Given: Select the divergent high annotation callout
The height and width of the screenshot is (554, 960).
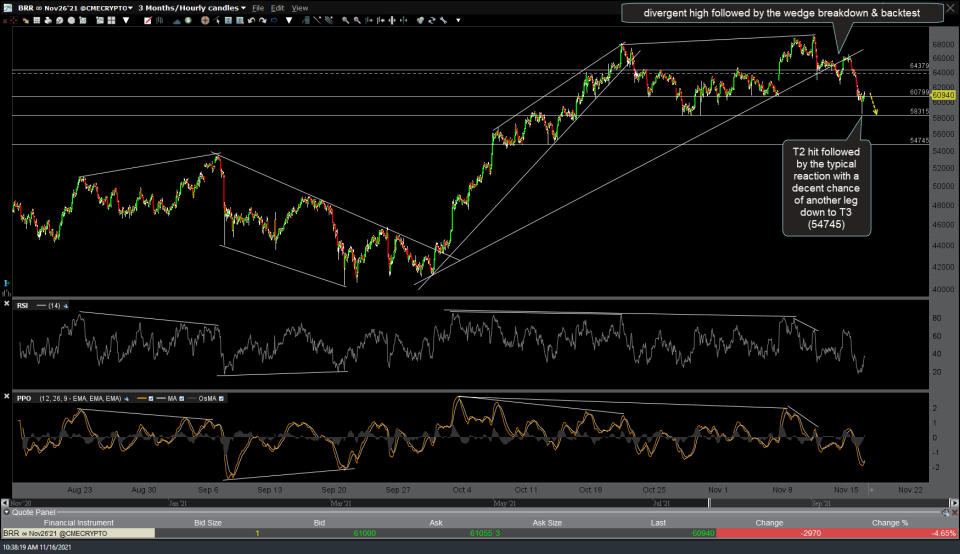Looking at the screenshot, I should (784, 13).
